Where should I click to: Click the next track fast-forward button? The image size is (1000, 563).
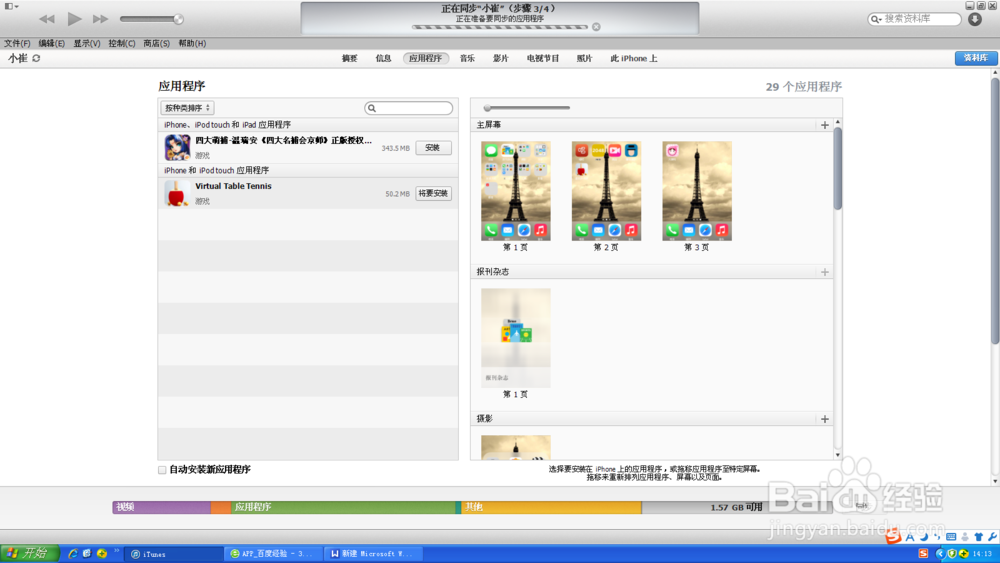coord(101,19)
